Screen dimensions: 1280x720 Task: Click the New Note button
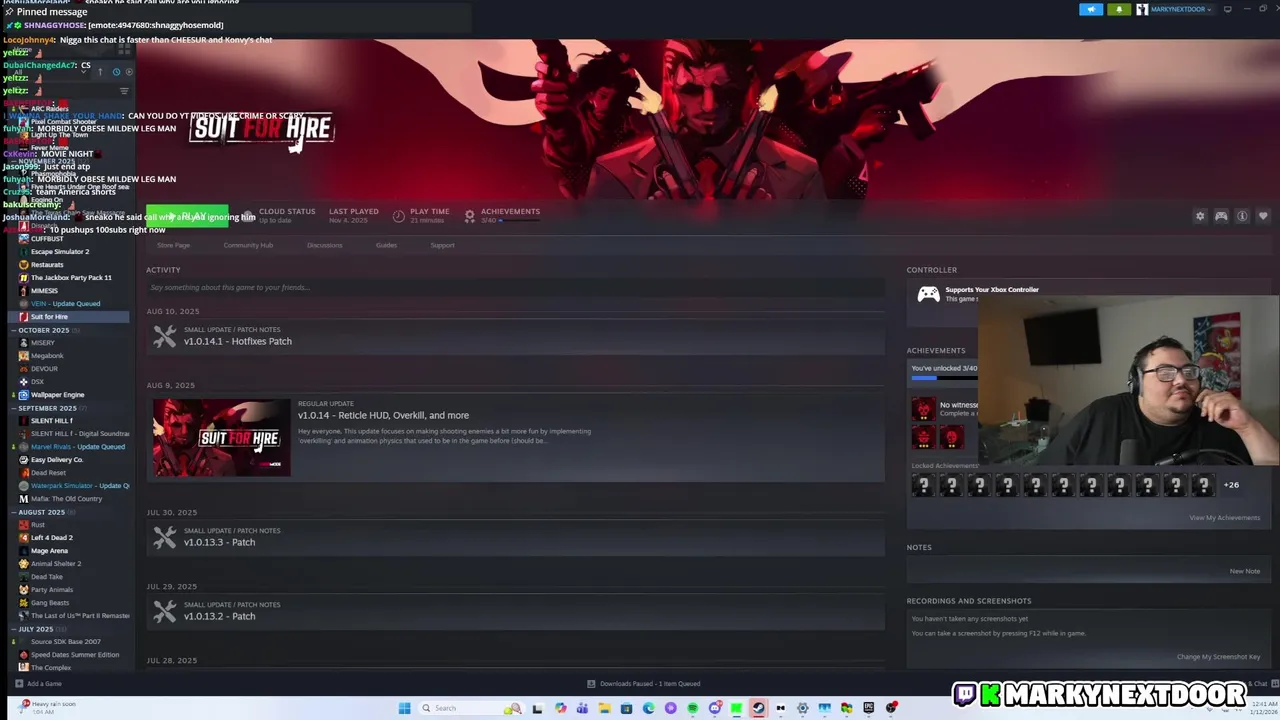(1244, 571)
